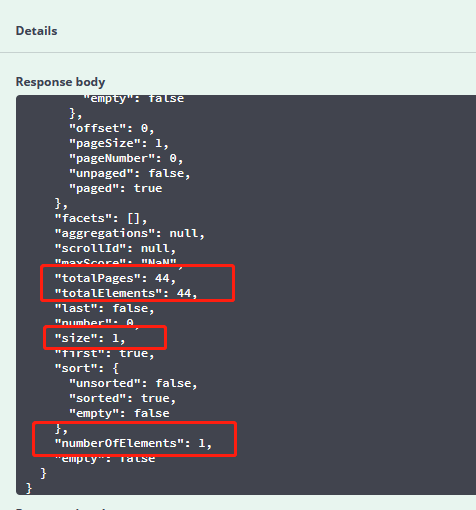
Task: Select the "pageNumber": 0 line
Action: 126,158
